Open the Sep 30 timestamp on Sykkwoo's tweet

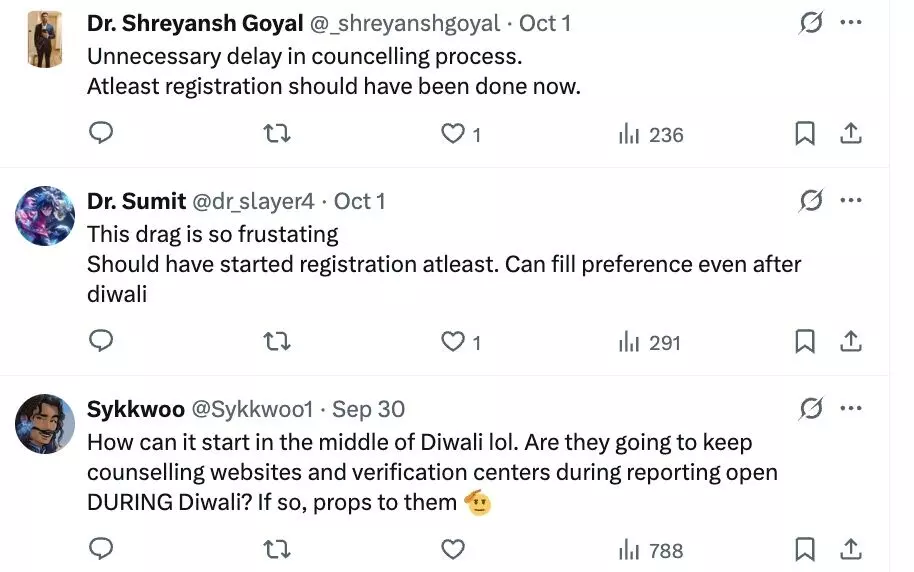pyautogui.click(x=368, y=409)
